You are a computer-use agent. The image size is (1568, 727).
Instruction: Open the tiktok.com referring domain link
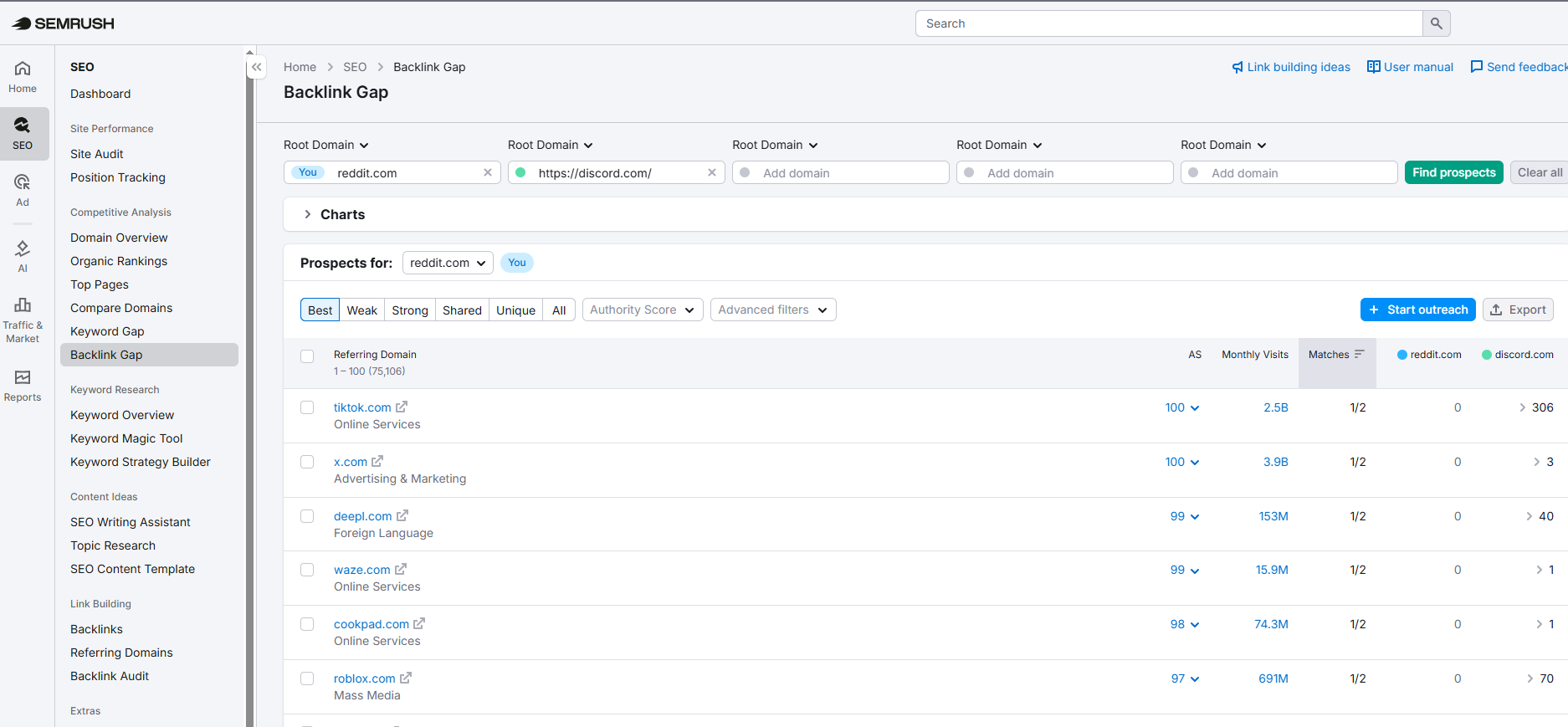pos(362,407)
